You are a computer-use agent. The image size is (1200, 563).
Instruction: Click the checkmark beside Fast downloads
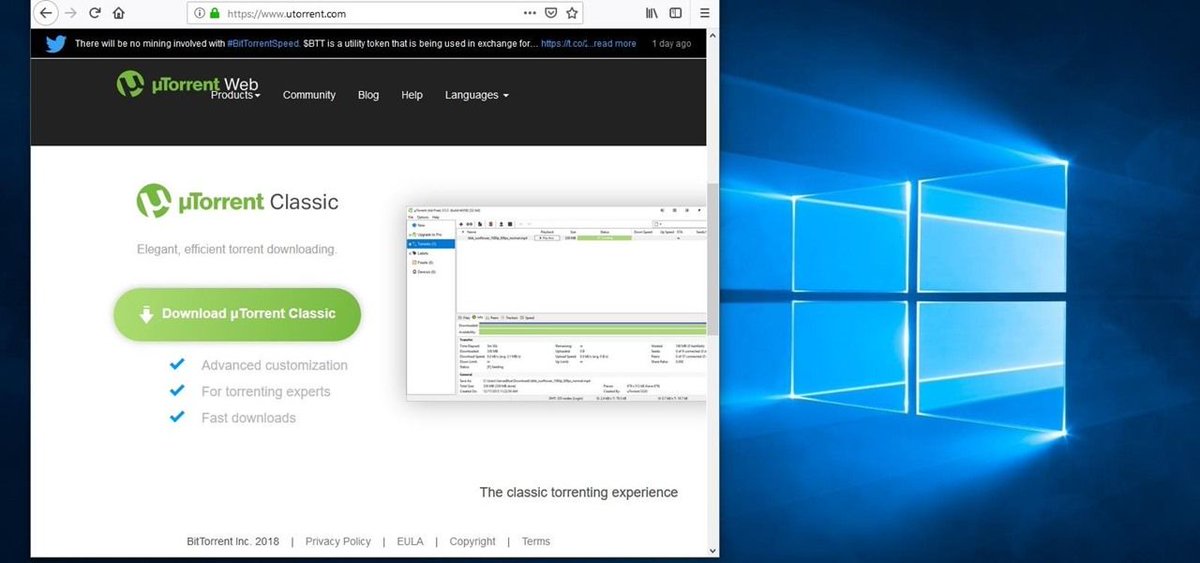click(x=177, y=417)
